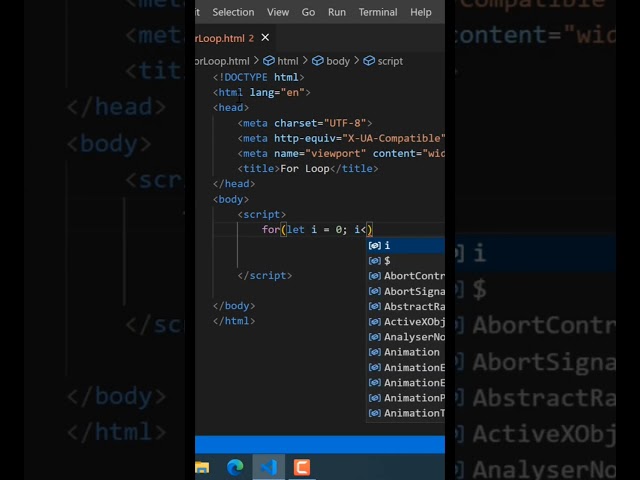Click the meta name viewport line
The height and width of the screenshot is (480, 640).
point(341,153)
